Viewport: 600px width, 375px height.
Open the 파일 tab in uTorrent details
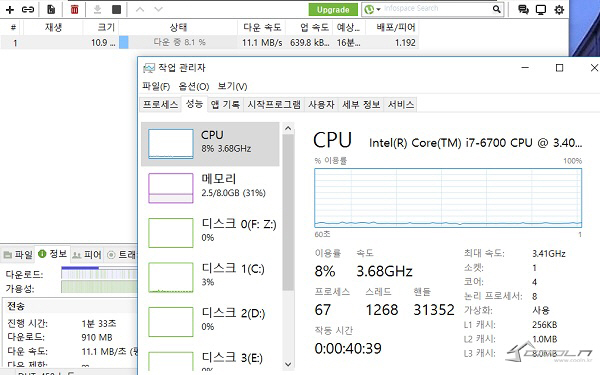coord(18,254)
